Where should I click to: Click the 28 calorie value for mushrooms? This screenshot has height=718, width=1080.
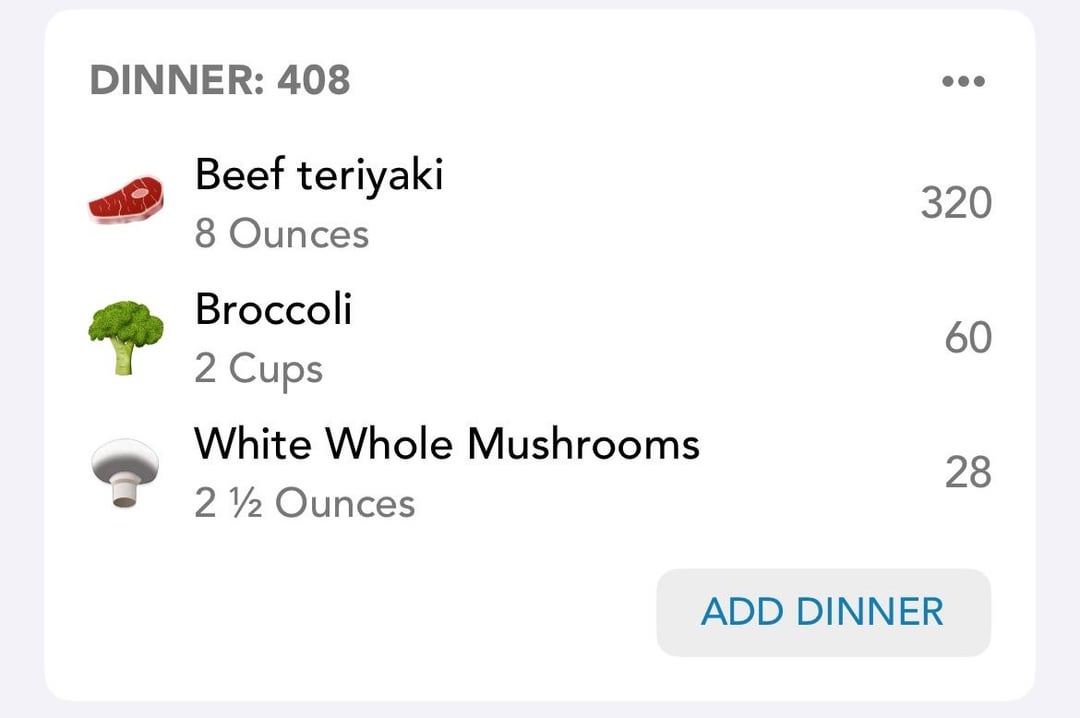coord(968,473)
